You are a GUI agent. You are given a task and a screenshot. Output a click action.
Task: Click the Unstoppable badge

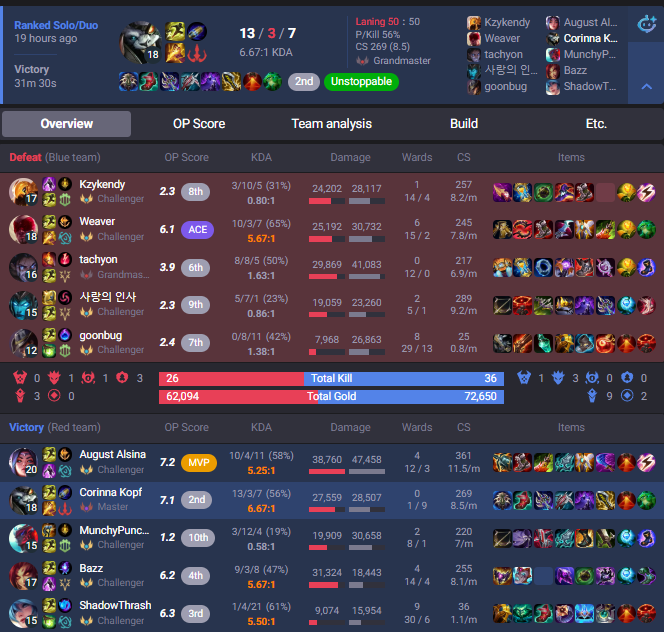point(361,81)
